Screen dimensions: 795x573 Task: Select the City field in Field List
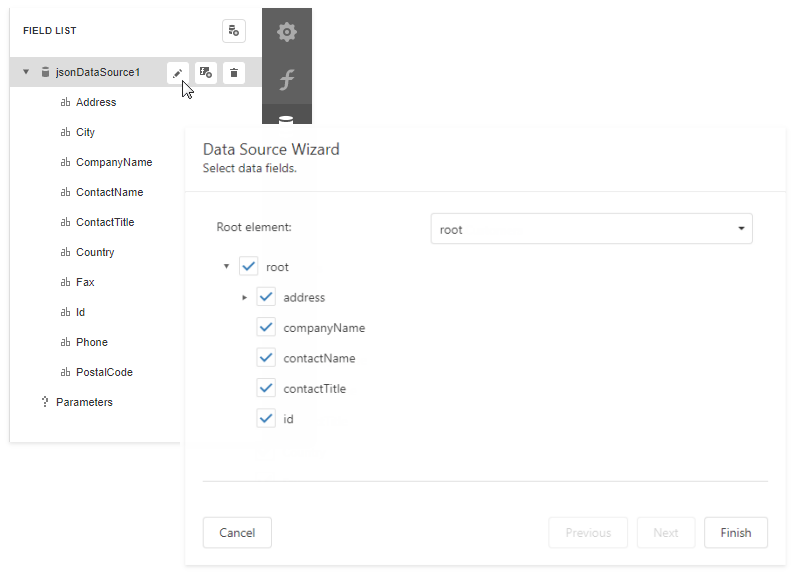tap(85, 132)
